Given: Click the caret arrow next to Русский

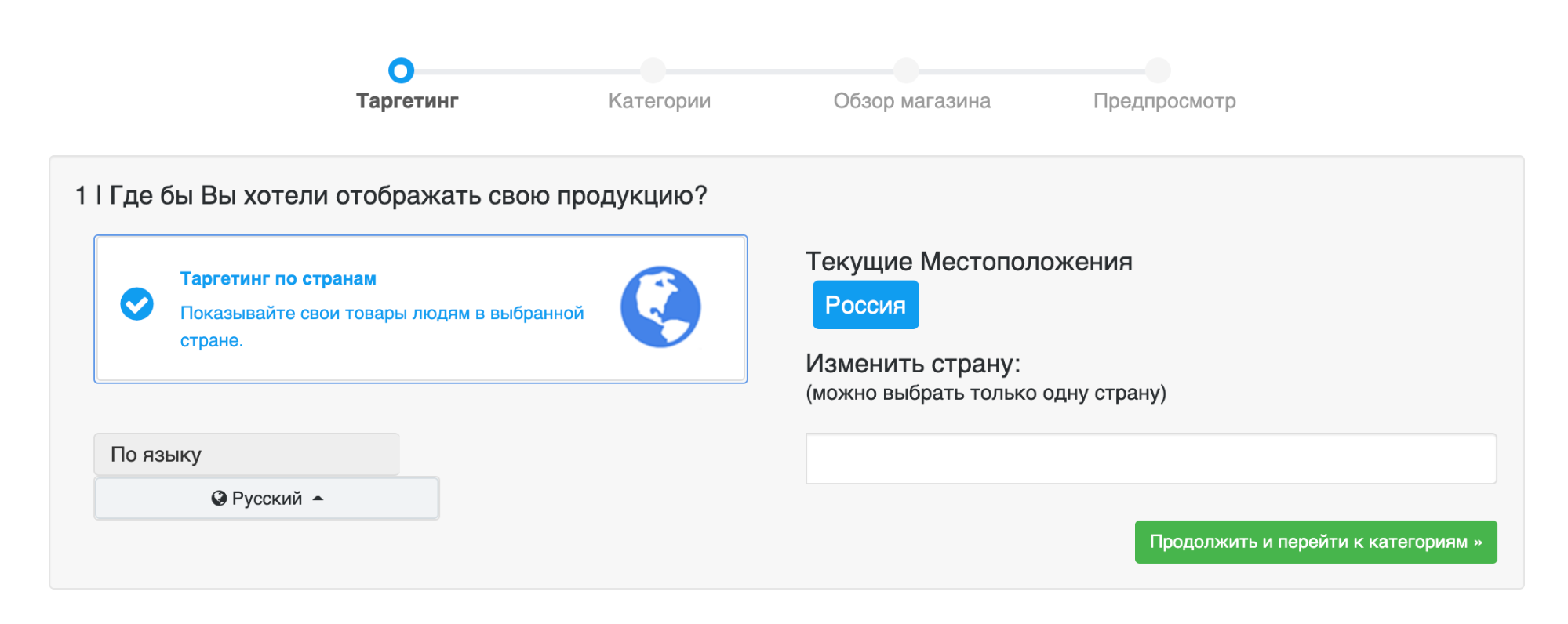Looking at the screenshot, I should pos(318,499).
